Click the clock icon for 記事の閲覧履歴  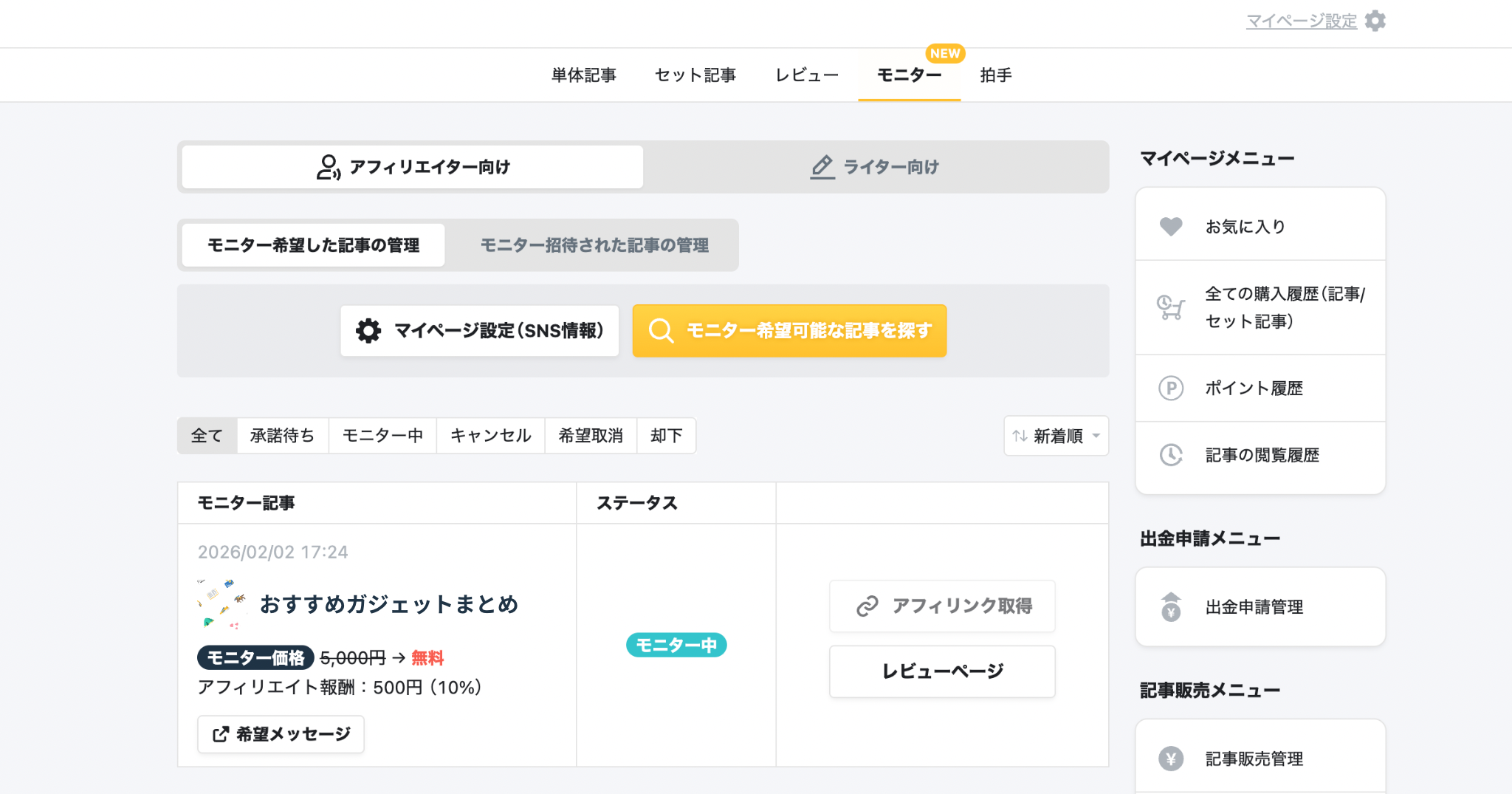pos(1171,455)
